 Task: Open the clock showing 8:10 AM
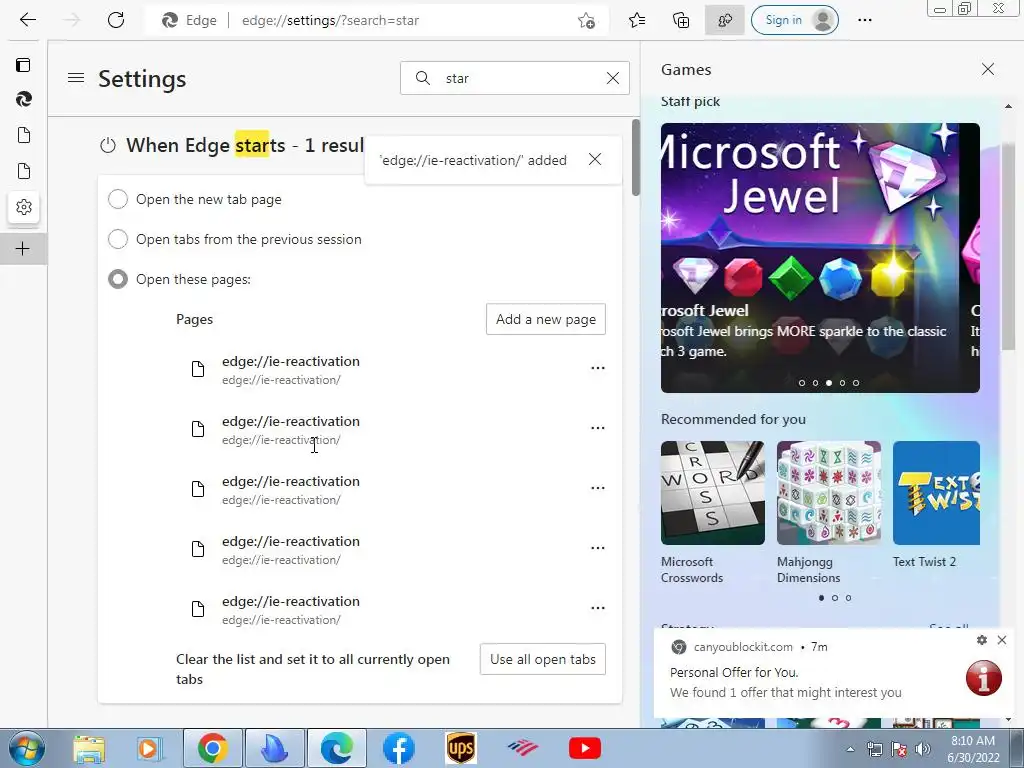[973, 749]
